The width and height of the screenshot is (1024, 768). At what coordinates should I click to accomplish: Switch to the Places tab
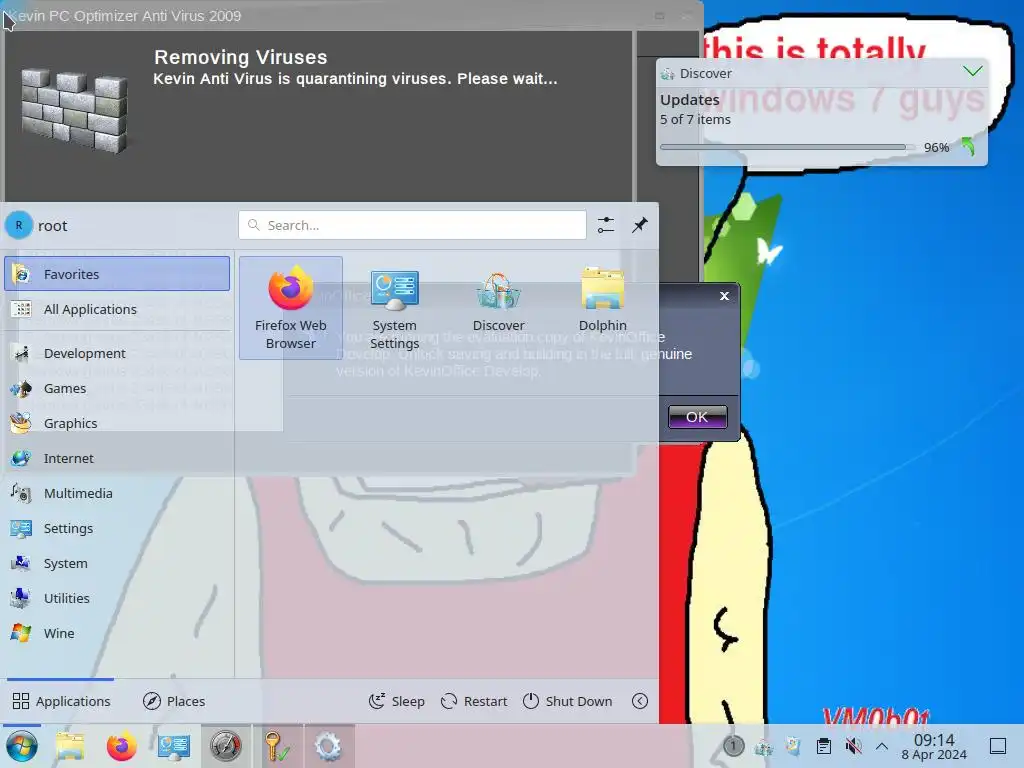174,701
